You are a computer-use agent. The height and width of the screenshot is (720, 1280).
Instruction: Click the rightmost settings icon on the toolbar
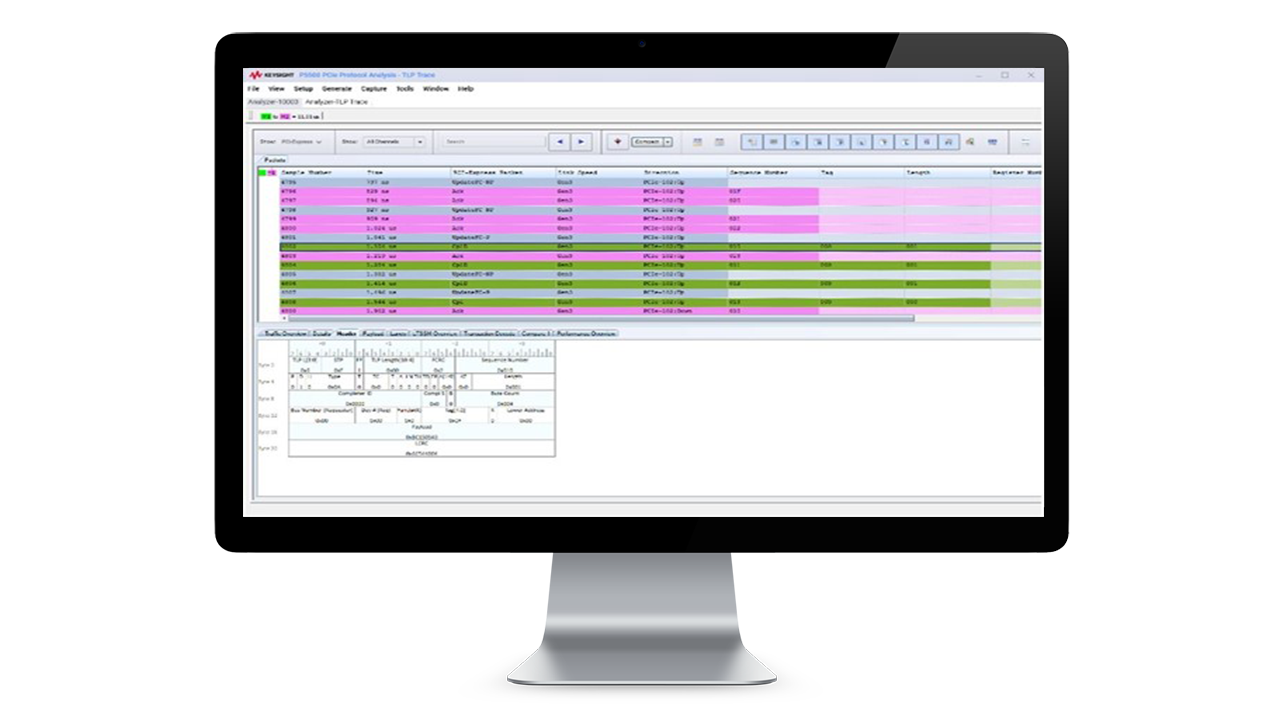point(1027,141)
